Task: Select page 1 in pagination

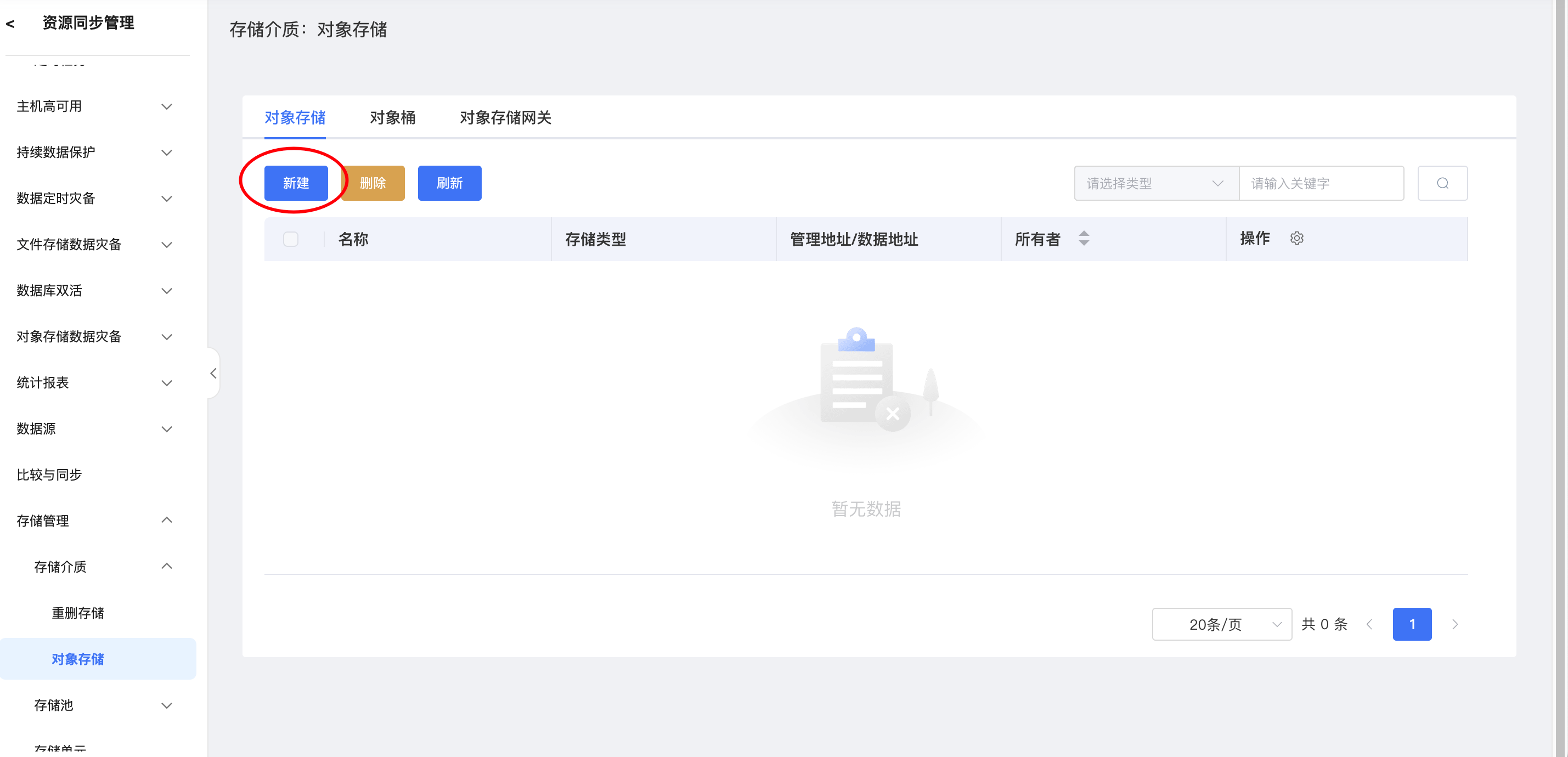Action: point(1412,624)
